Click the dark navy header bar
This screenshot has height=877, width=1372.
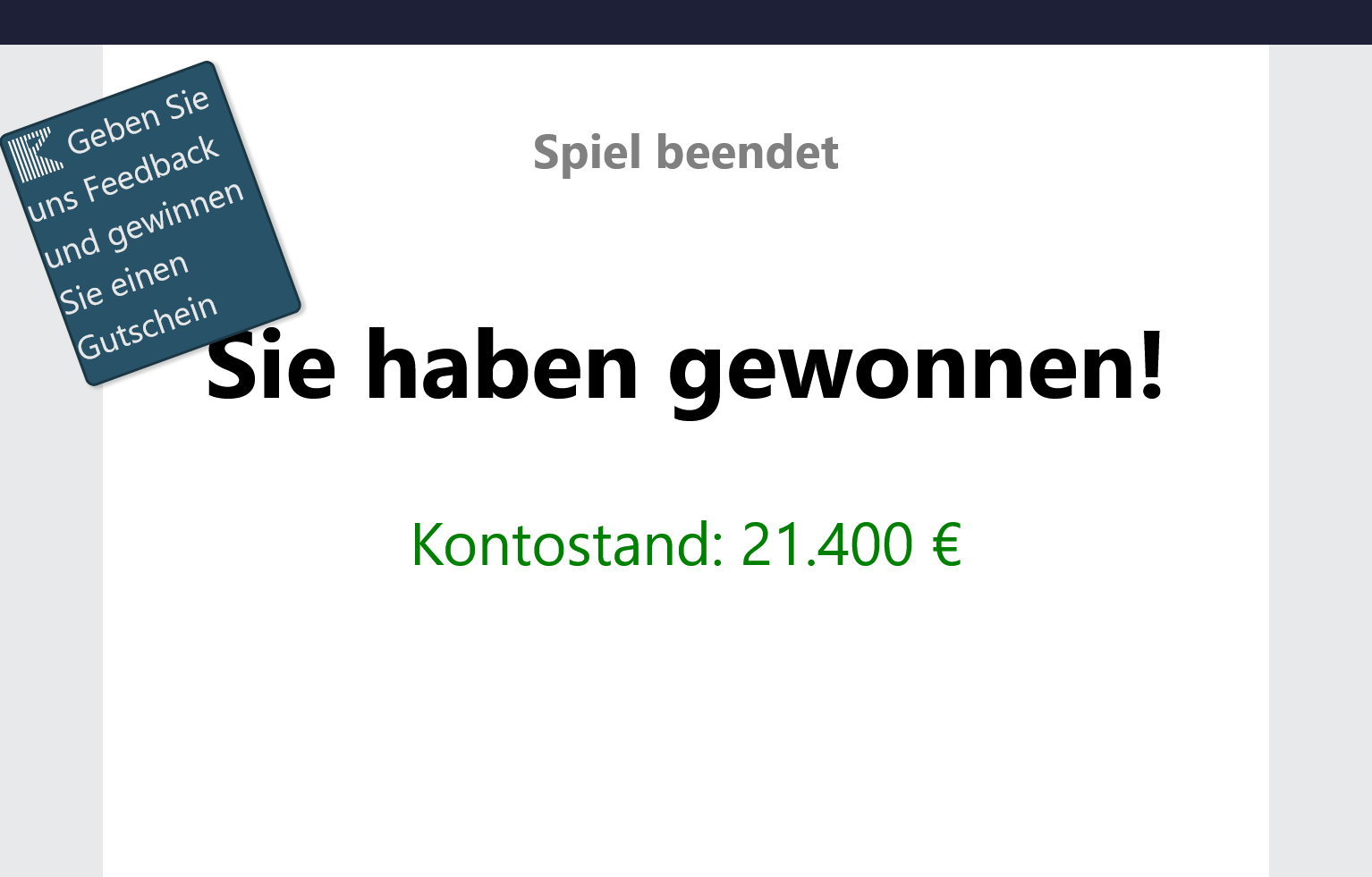(686, 22)
